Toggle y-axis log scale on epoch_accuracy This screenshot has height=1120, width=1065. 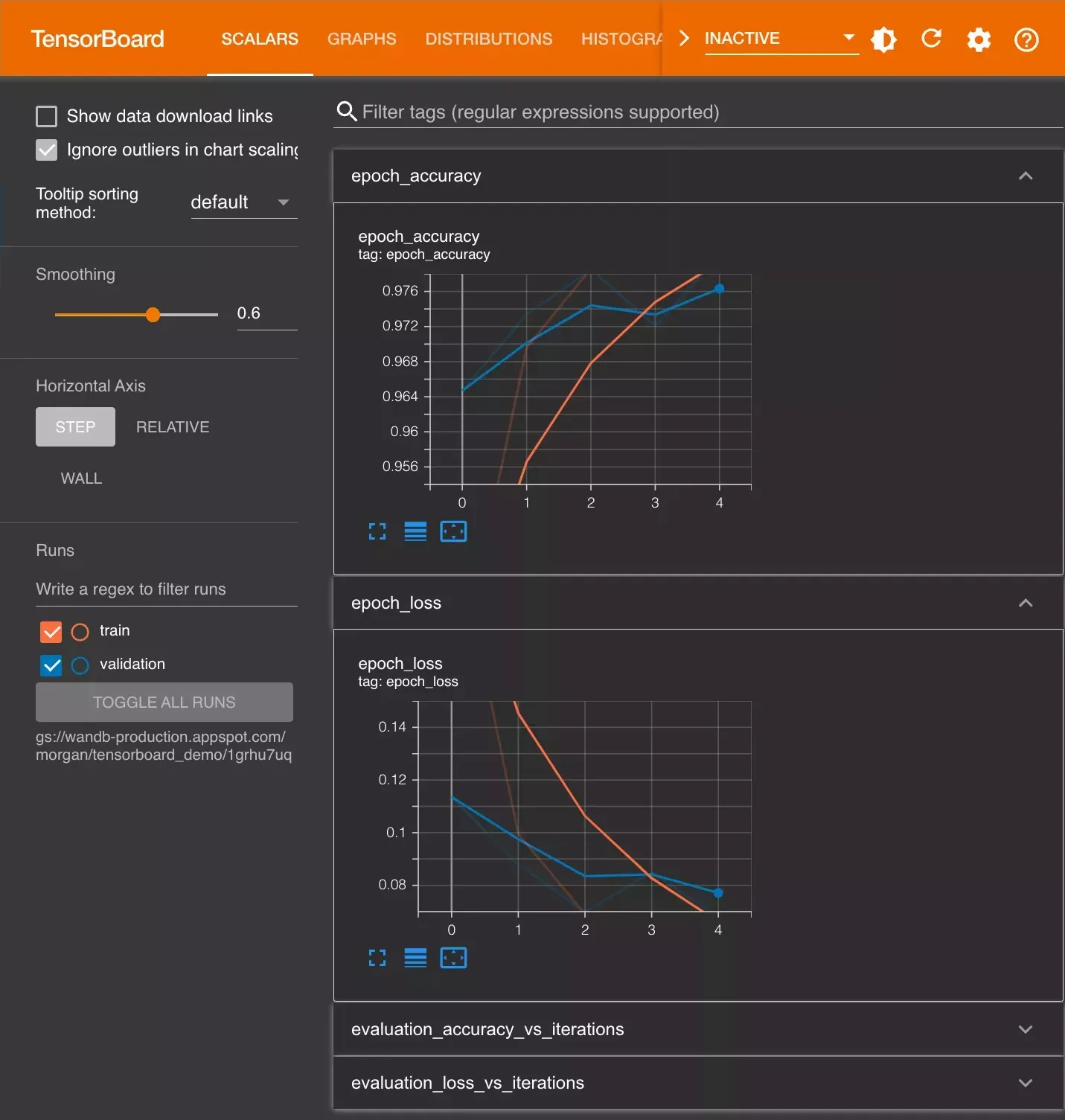pyautogui.click(x=415, y=531)
